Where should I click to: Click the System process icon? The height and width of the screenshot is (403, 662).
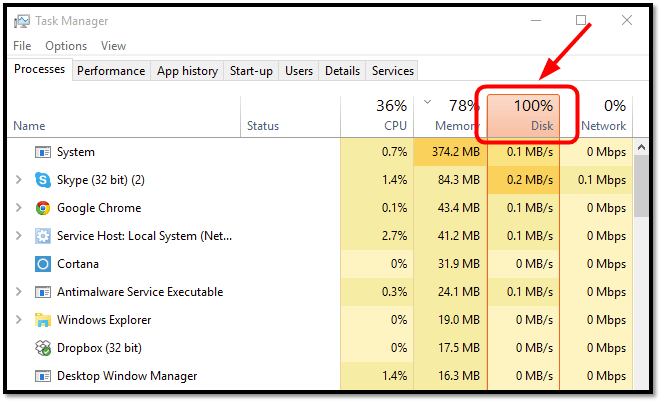point(43,152)
